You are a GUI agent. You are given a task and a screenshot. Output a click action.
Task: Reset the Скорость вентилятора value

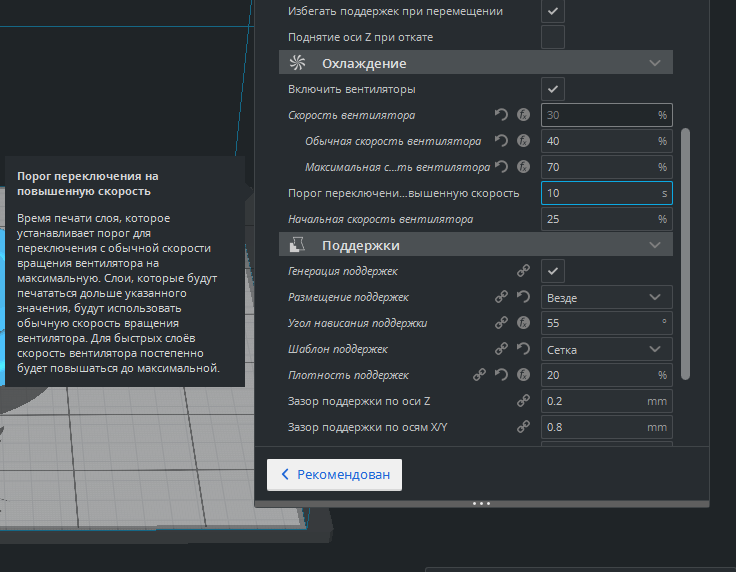coord(501,115)
